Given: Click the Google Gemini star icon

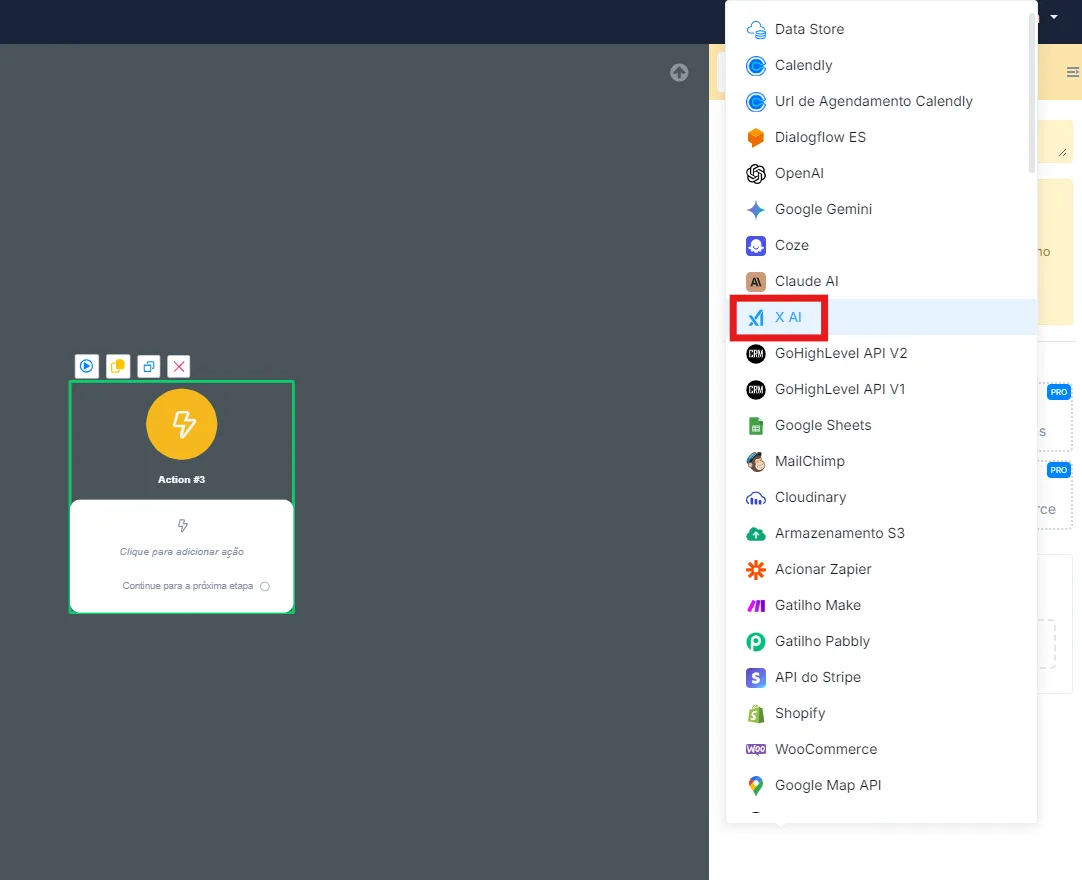Looking at the screenshot, I should [756, 209].
